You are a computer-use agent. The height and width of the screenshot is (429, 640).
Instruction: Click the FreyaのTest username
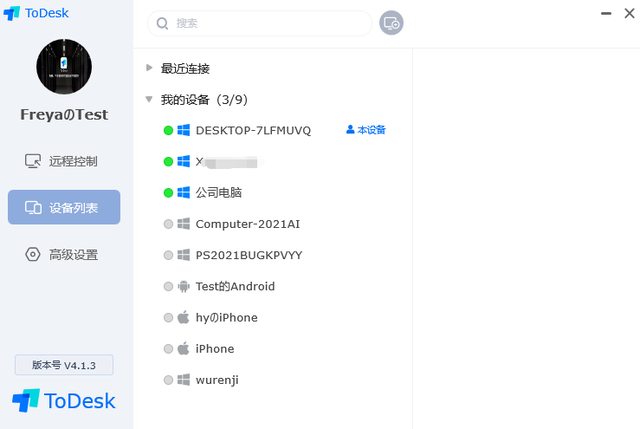point(64,115)
